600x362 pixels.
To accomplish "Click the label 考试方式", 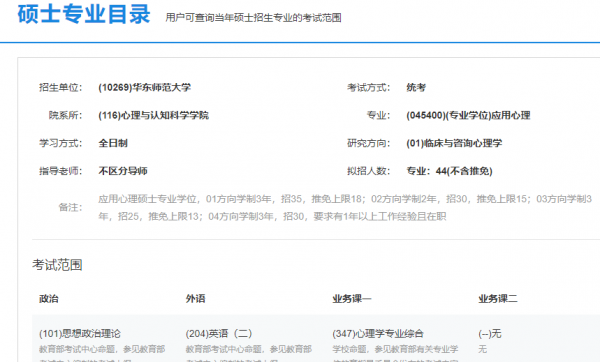I will pyautogui.click(x=368, y=88).
